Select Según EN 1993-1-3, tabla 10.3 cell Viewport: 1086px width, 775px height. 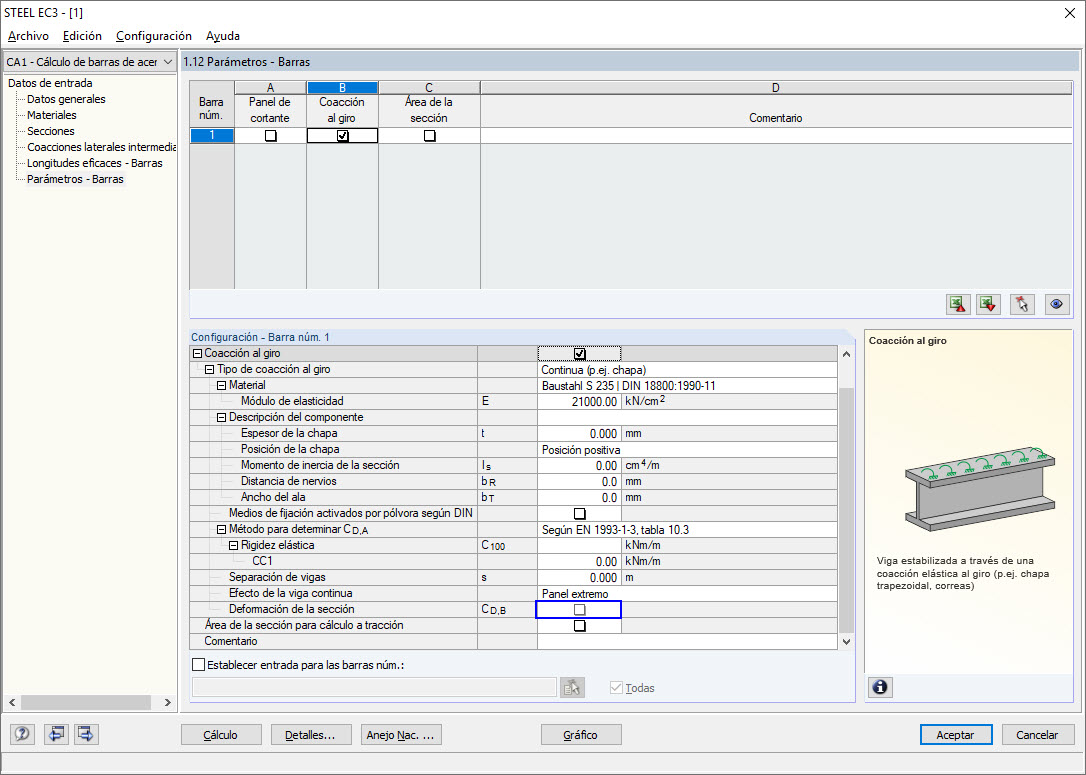pyautogui.click(x=687, y=530)
